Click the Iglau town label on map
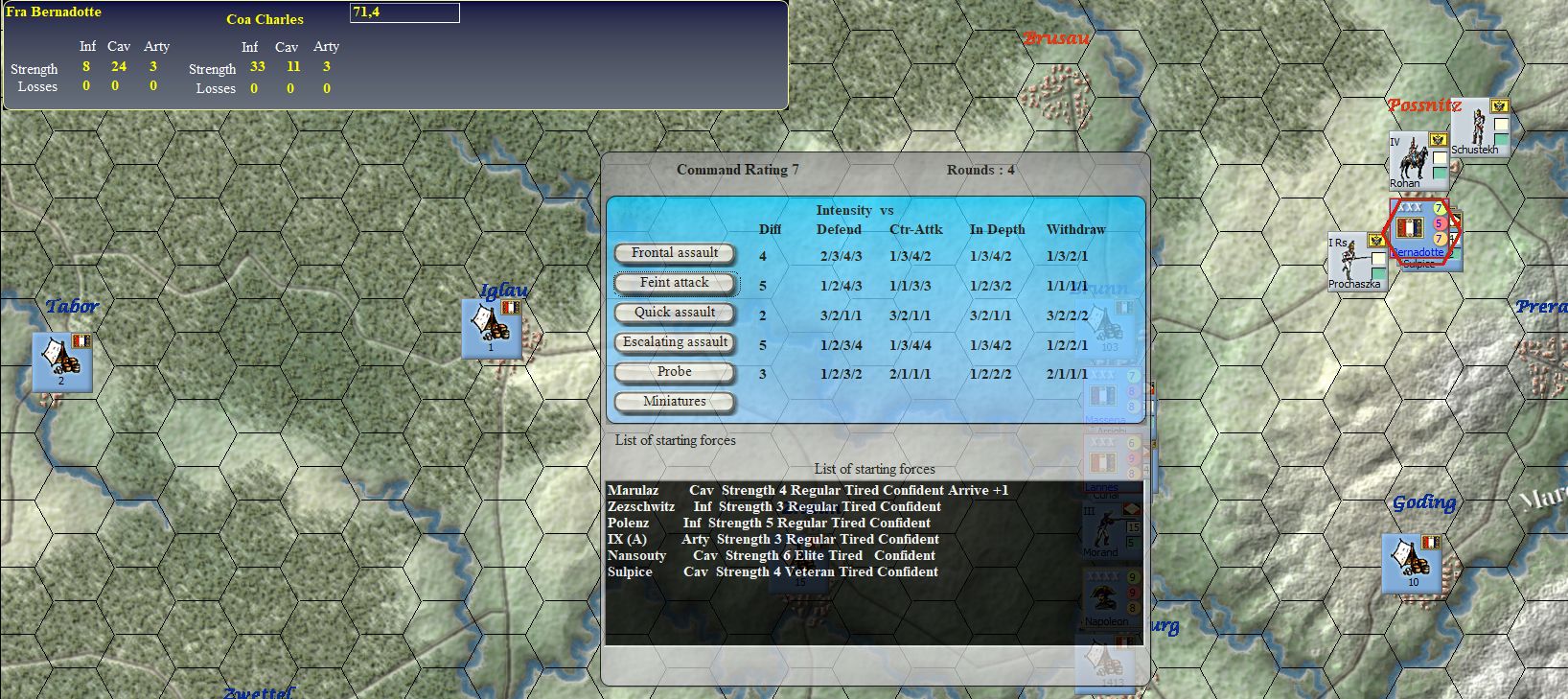Screen dimensions: 1568x699 pos(504,291)
